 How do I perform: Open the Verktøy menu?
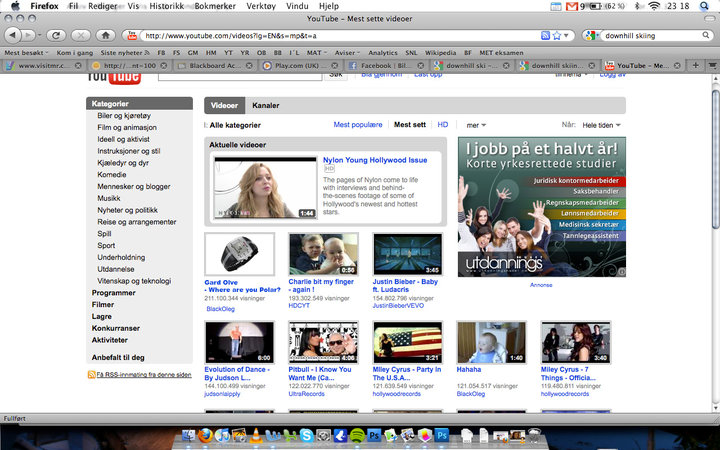click(x=261, y=6)
